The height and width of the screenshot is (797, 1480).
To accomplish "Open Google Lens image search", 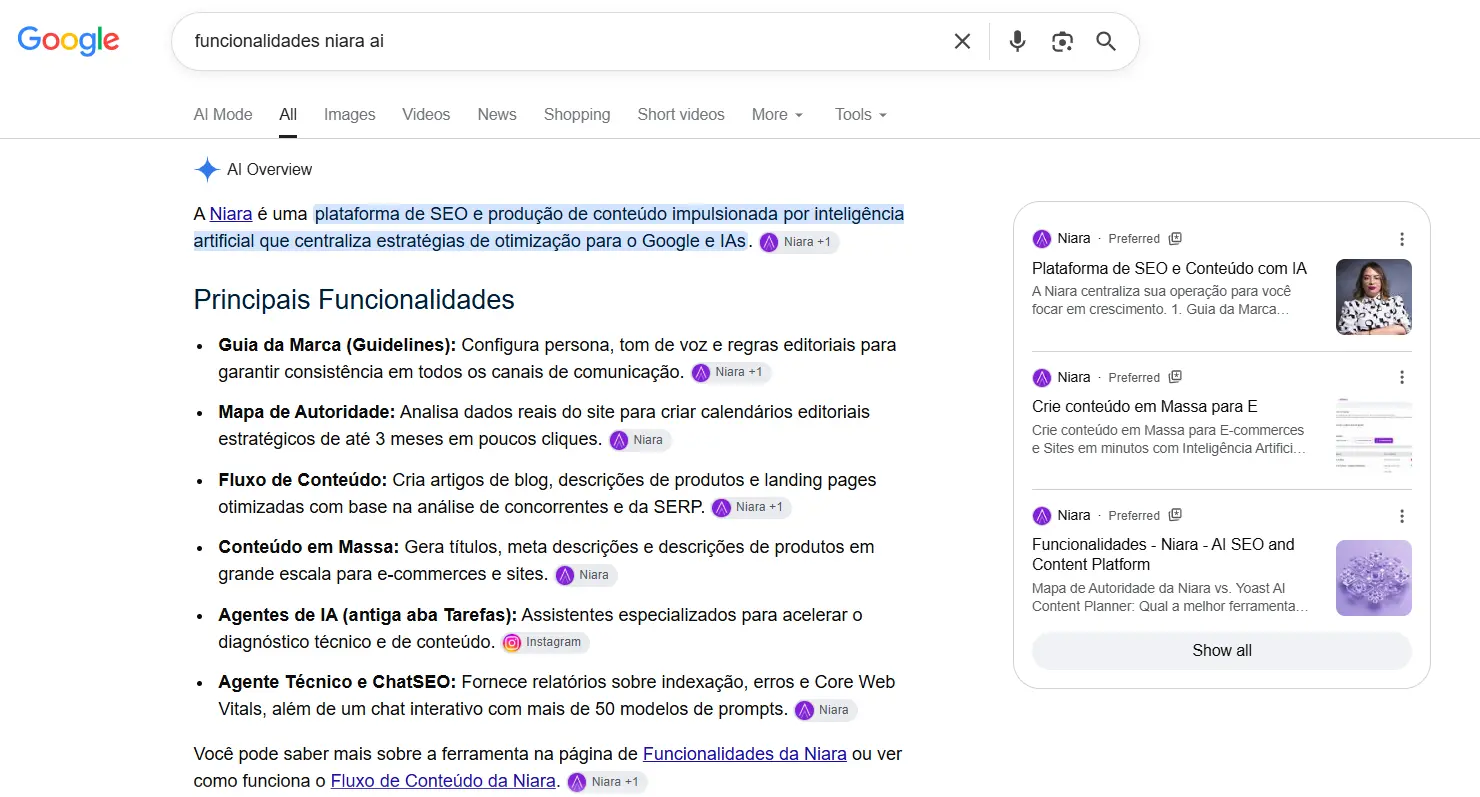I will coord(1062,41).
